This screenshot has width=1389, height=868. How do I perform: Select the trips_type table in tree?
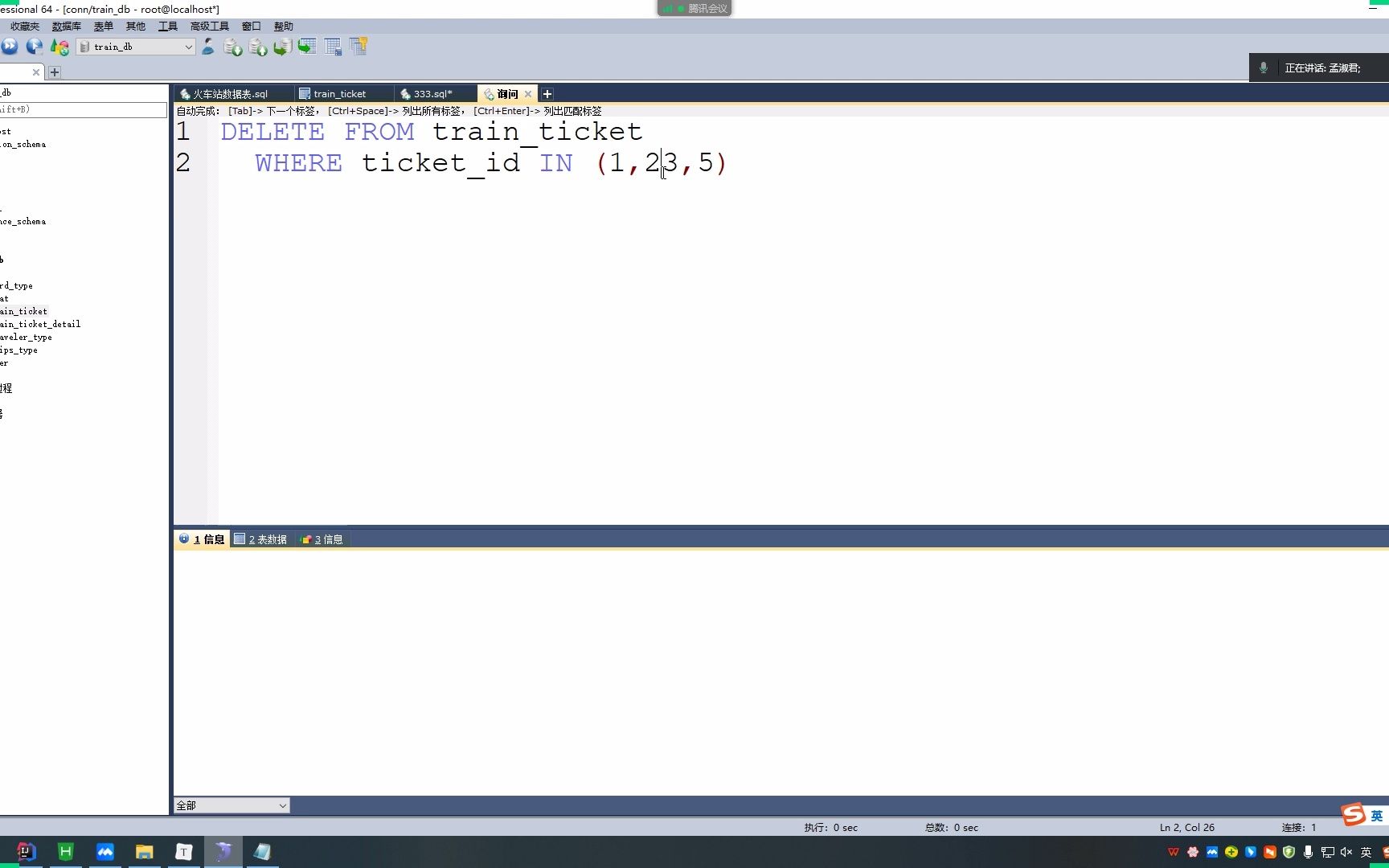(x=18, y=350)
